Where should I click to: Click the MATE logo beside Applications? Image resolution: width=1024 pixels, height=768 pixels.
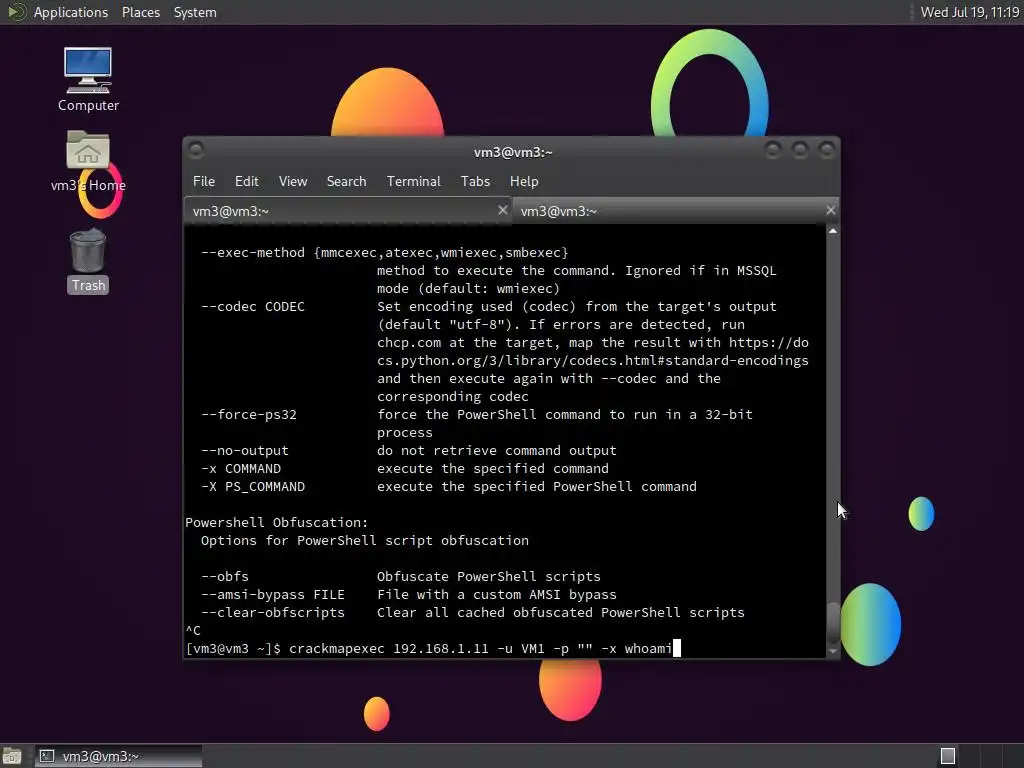tap(16, 12)
